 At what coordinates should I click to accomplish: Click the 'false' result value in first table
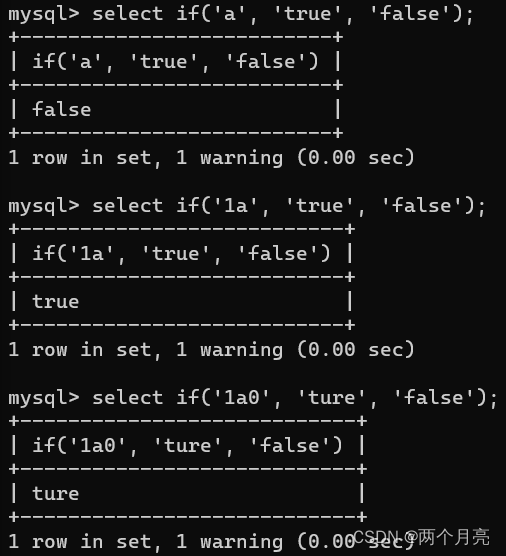point(62,109)
